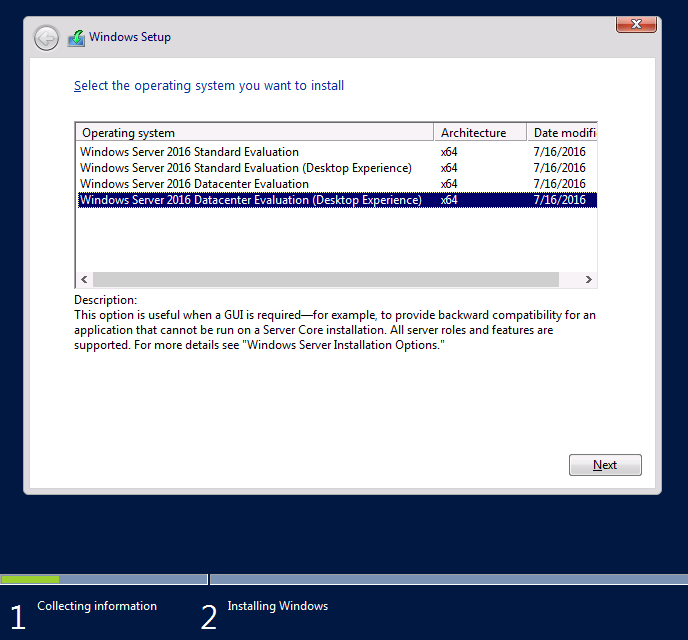Click the Installing Windows progress bar
Viewport: 688px width, 640px height.
(449, 579)
